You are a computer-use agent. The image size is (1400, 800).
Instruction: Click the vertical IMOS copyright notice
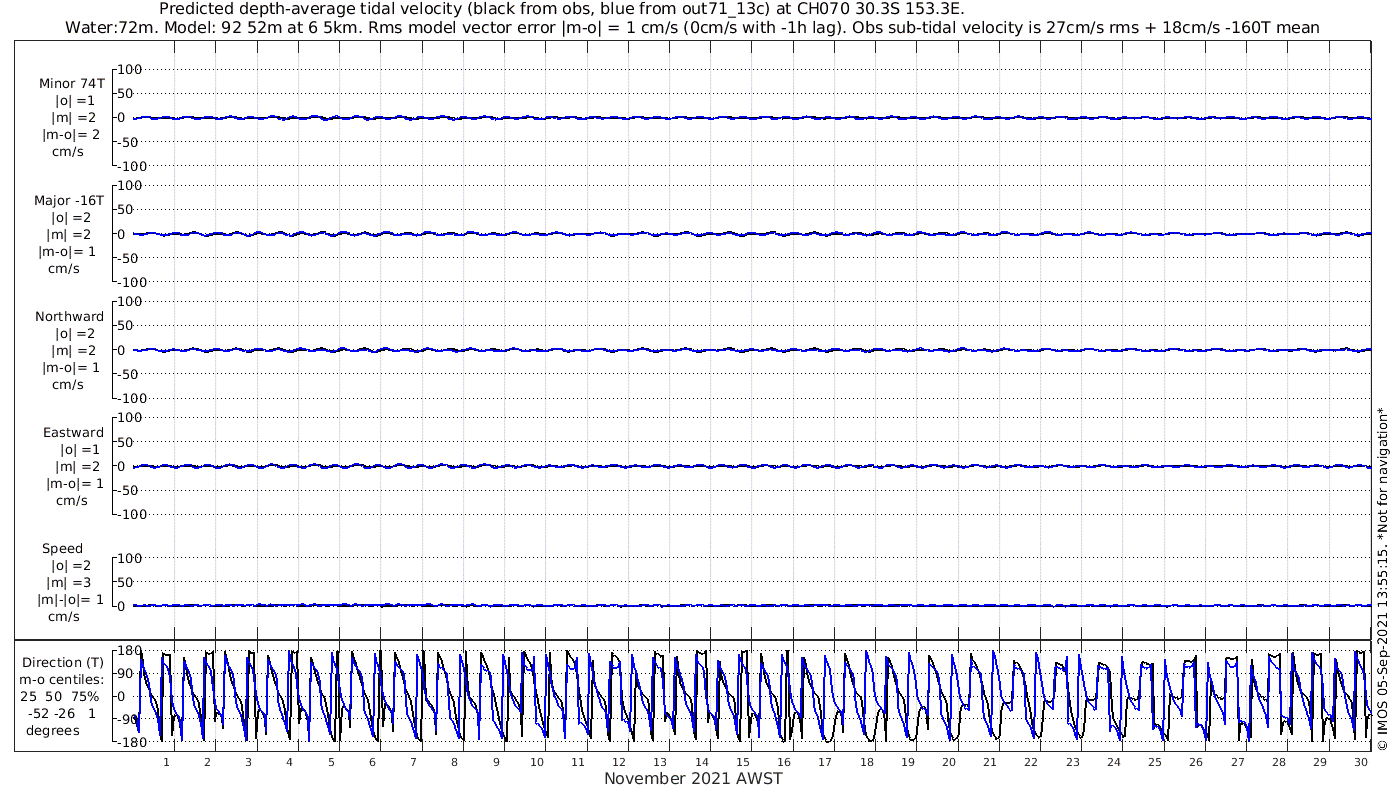[1382, 578]
